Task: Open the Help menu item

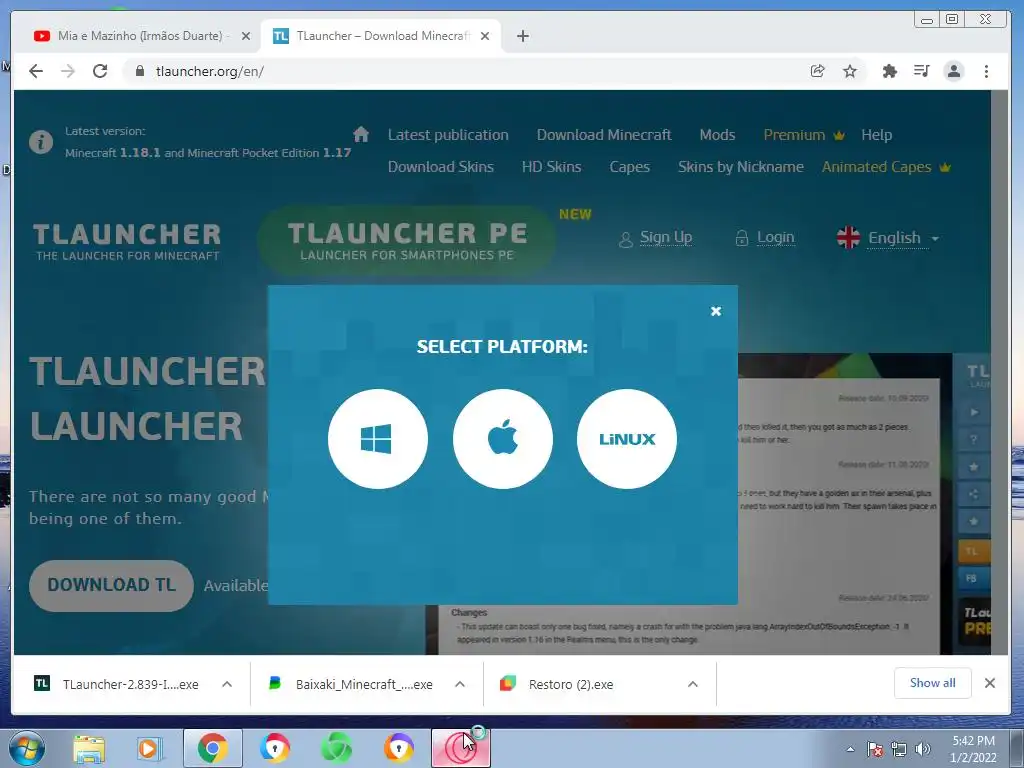Action: click(876, 135)
